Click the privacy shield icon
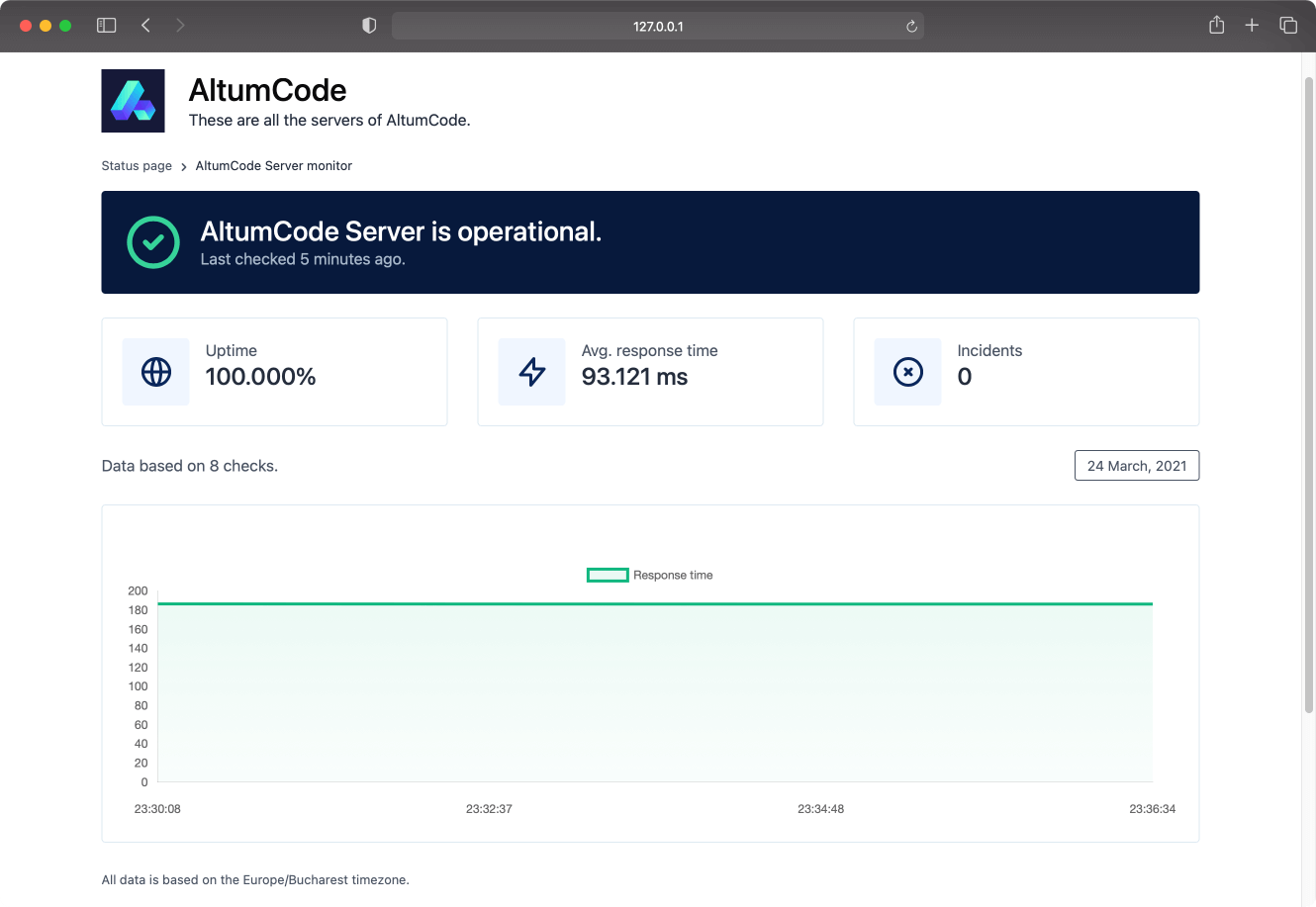The image size is (1316, 907). point(369,26)
